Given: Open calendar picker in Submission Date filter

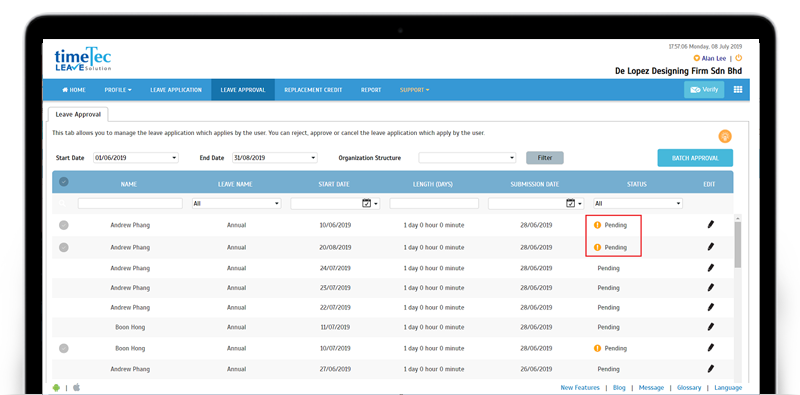Looking at the screenshot, I should [571, 203].
